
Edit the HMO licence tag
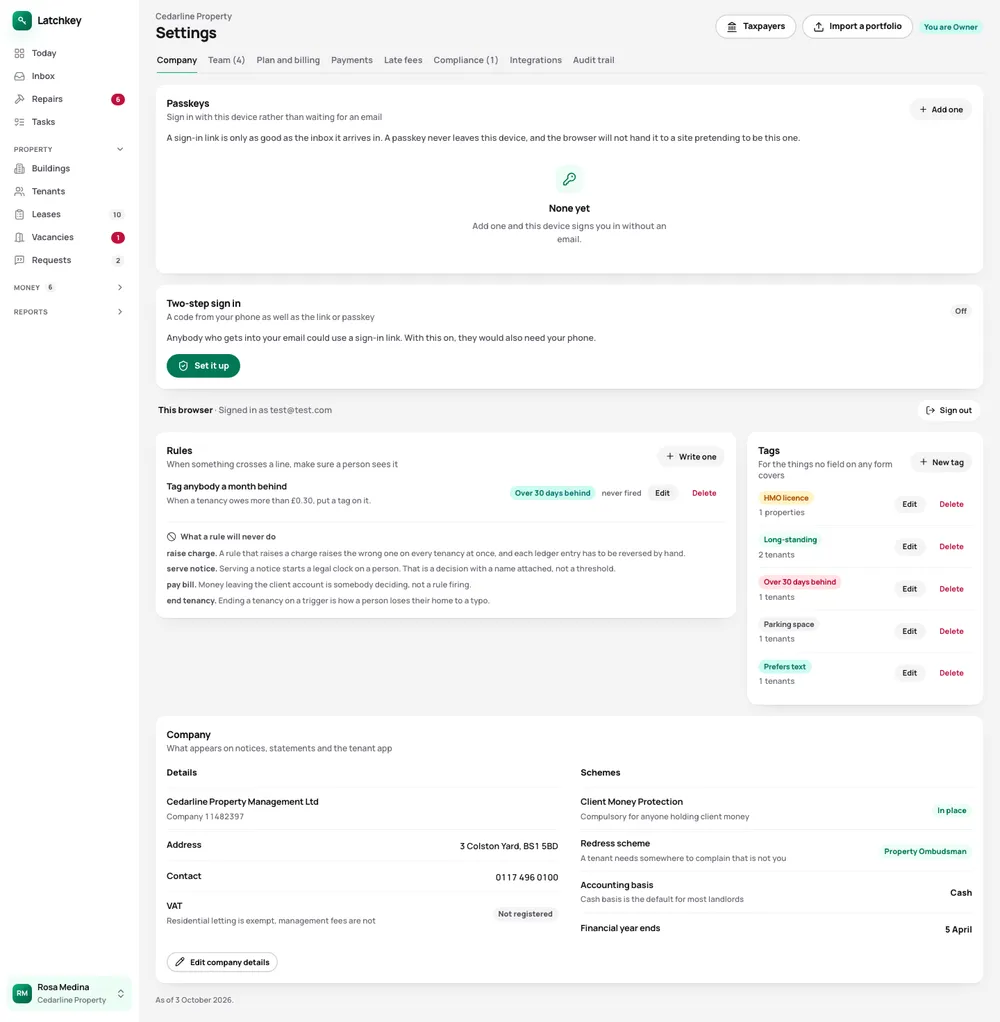click(x=909, y=504)
